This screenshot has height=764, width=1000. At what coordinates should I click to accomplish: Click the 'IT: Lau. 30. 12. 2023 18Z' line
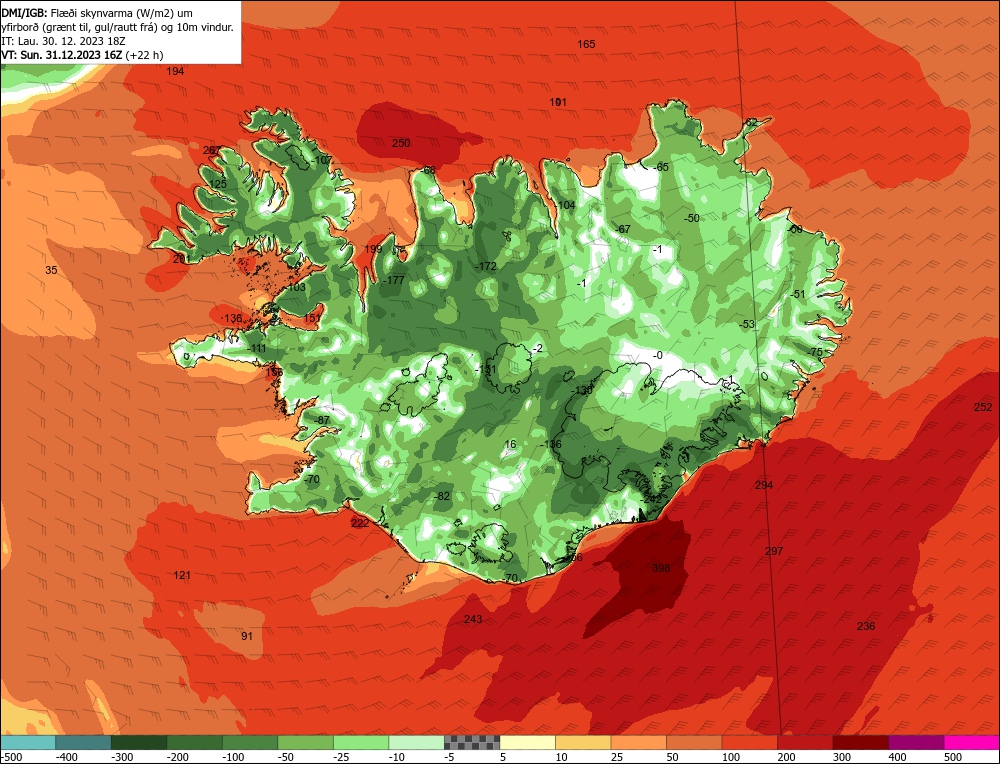(63, 41)
